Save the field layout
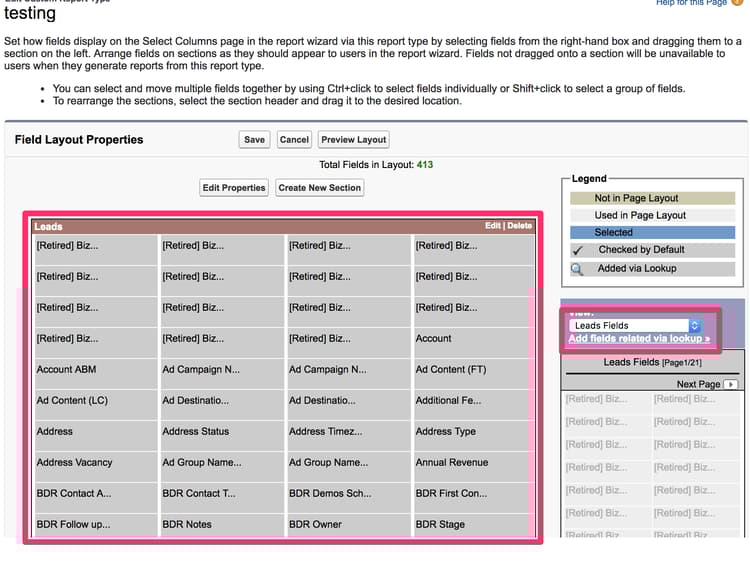 click(x=254, y=140)
